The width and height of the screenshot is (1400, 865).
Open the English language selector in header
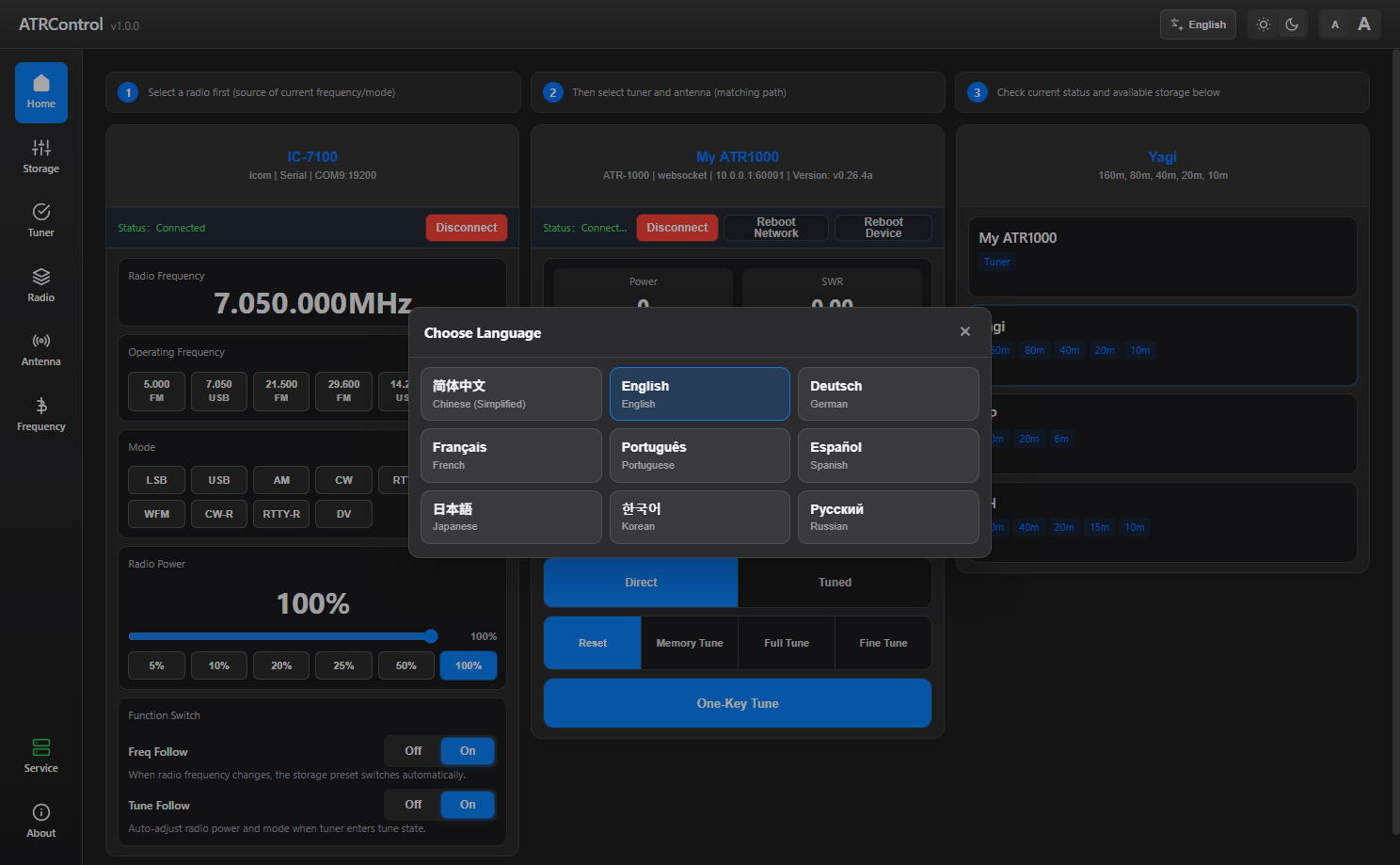(1199, 24)
